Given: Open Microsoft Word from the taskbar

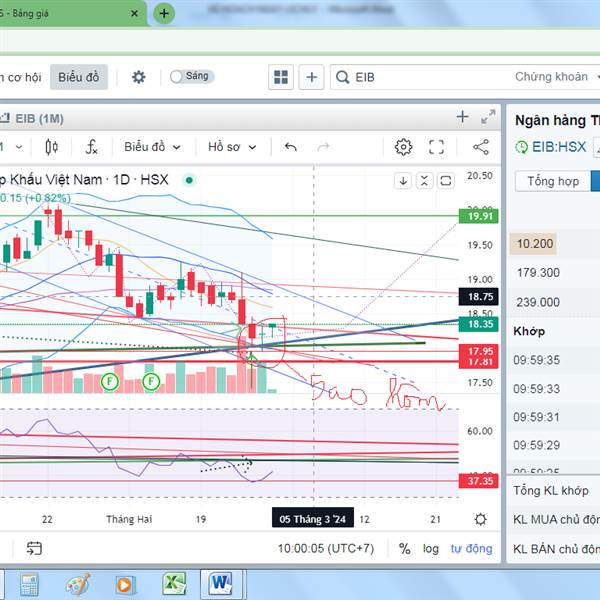Looking at the screenshot, I should 220,583.
